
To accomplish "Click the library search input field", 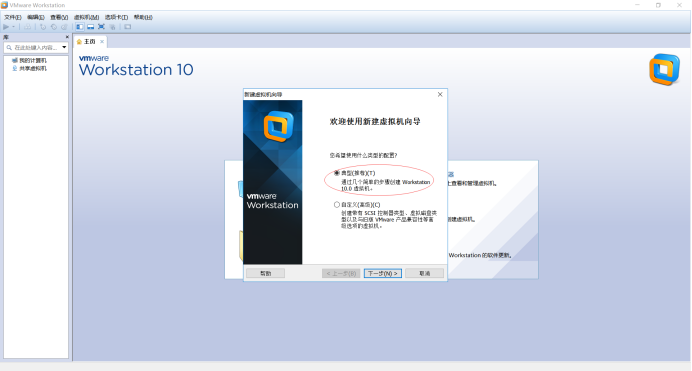I will coord(35,47).
